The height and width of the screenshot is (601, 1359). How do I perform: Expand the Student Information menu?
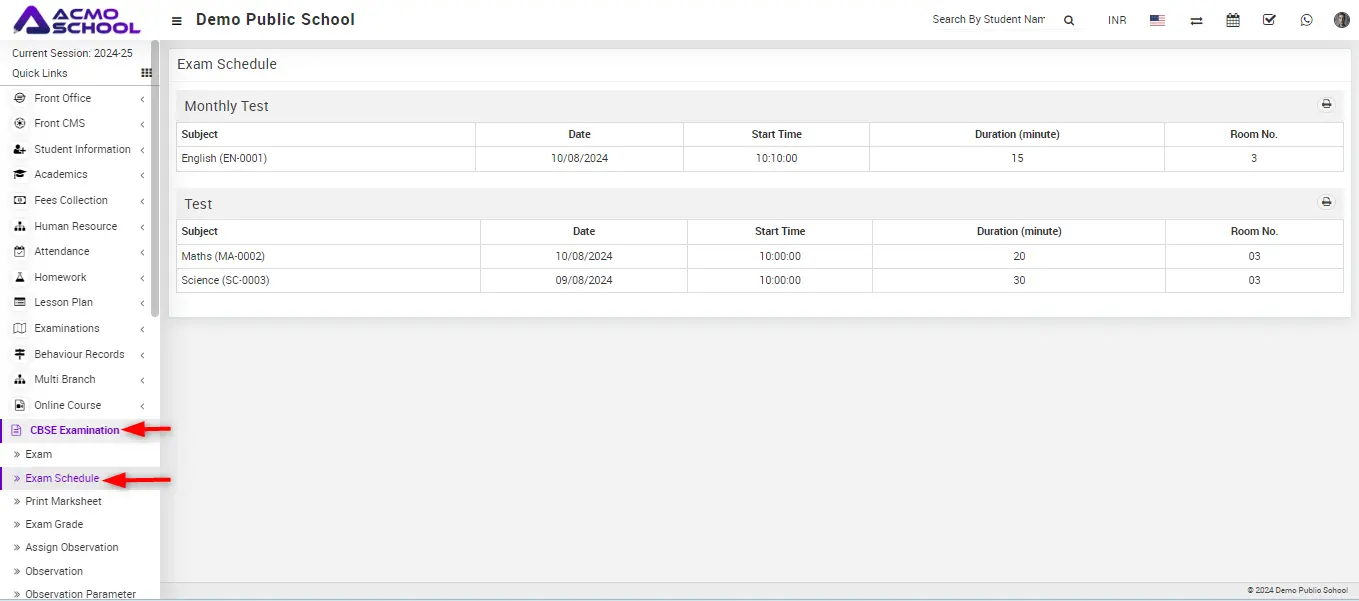pyautogui.click(x=82, y=149)
